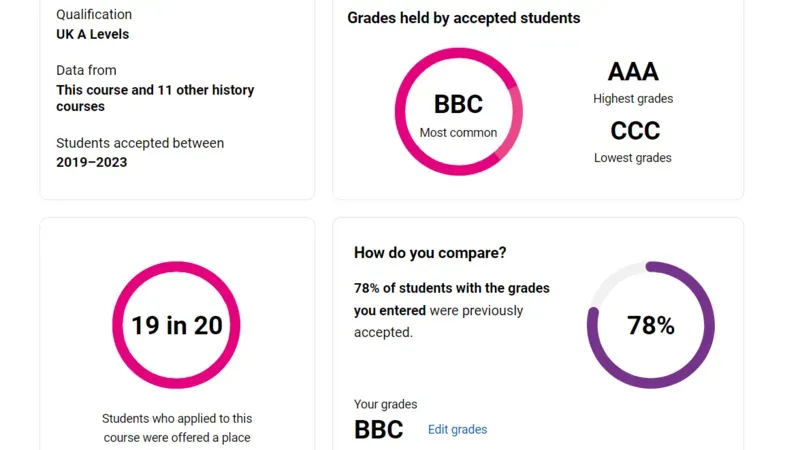Image resolution: width=800 pixels, height=450 pixels.
Task: Click the 'How do you compare?' heading
Action: (430, 253)
